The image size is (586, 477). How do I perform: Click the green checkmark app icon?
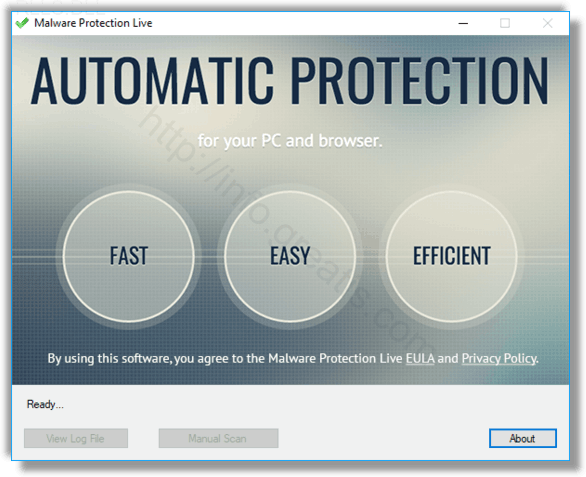point(22,23)
